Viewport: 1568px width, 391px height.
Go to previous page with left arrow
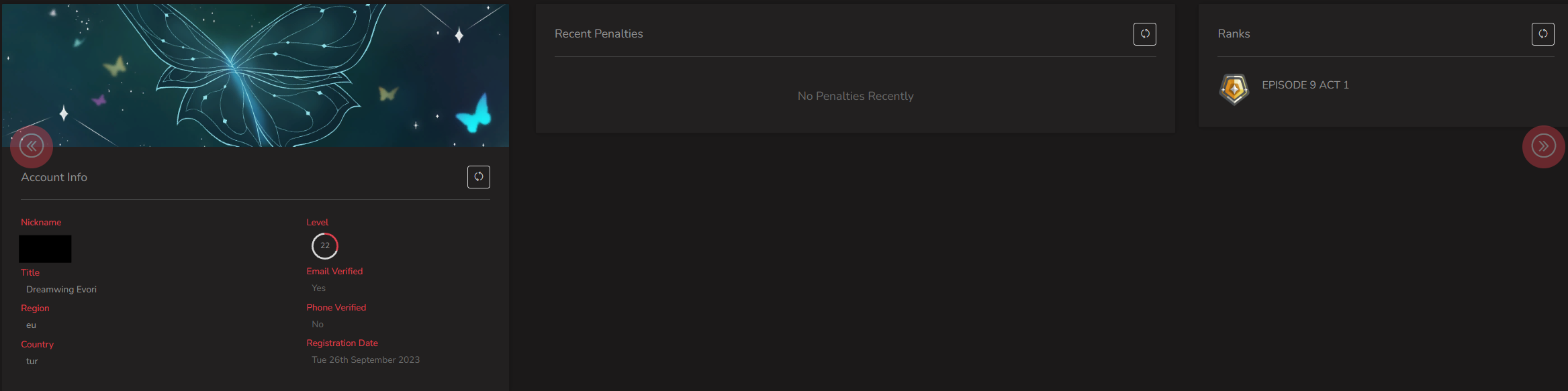tap(32, 146)
